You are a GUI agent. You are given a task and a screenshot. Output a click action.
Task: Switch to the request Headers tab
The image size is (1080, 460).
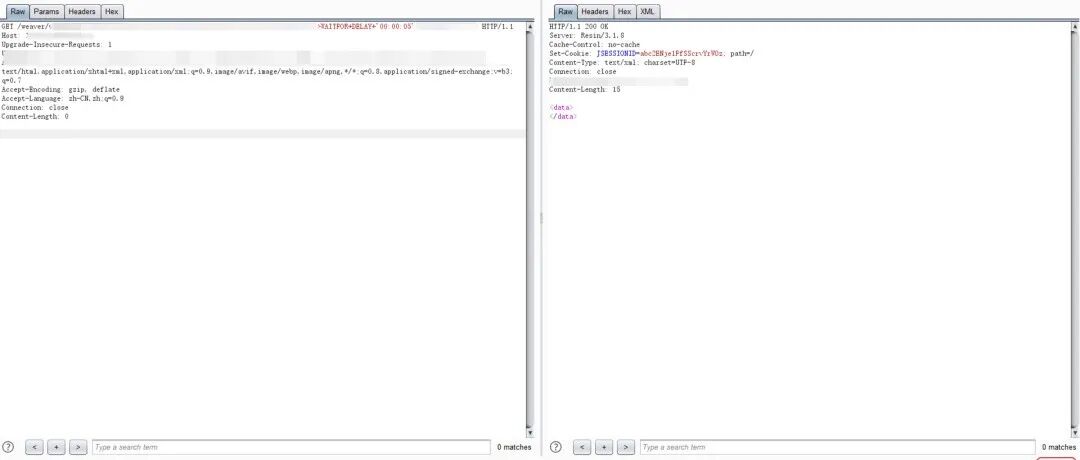(82, 12)
